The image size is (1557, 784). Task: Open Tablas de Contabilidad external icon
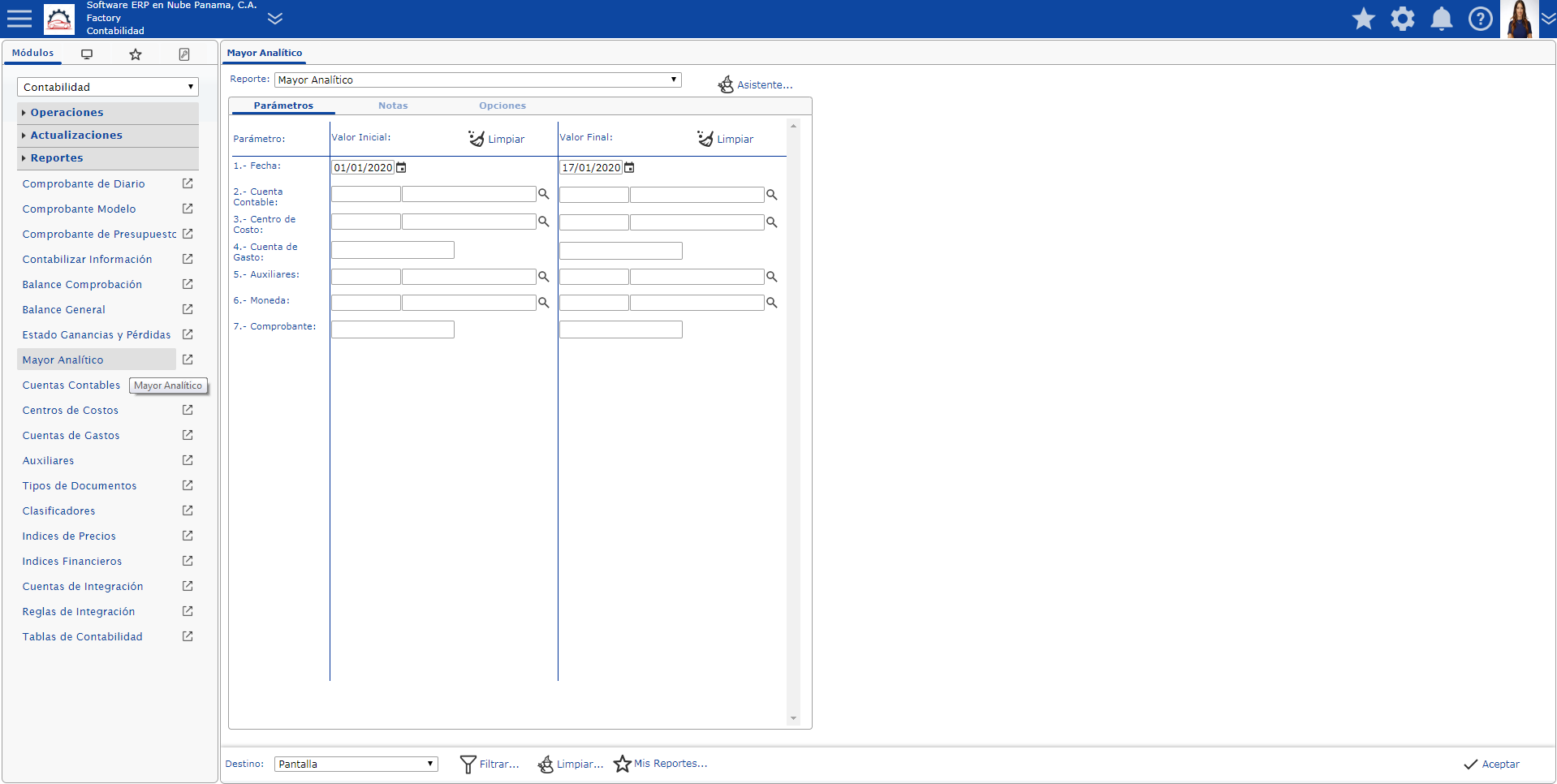click(188, 636)
